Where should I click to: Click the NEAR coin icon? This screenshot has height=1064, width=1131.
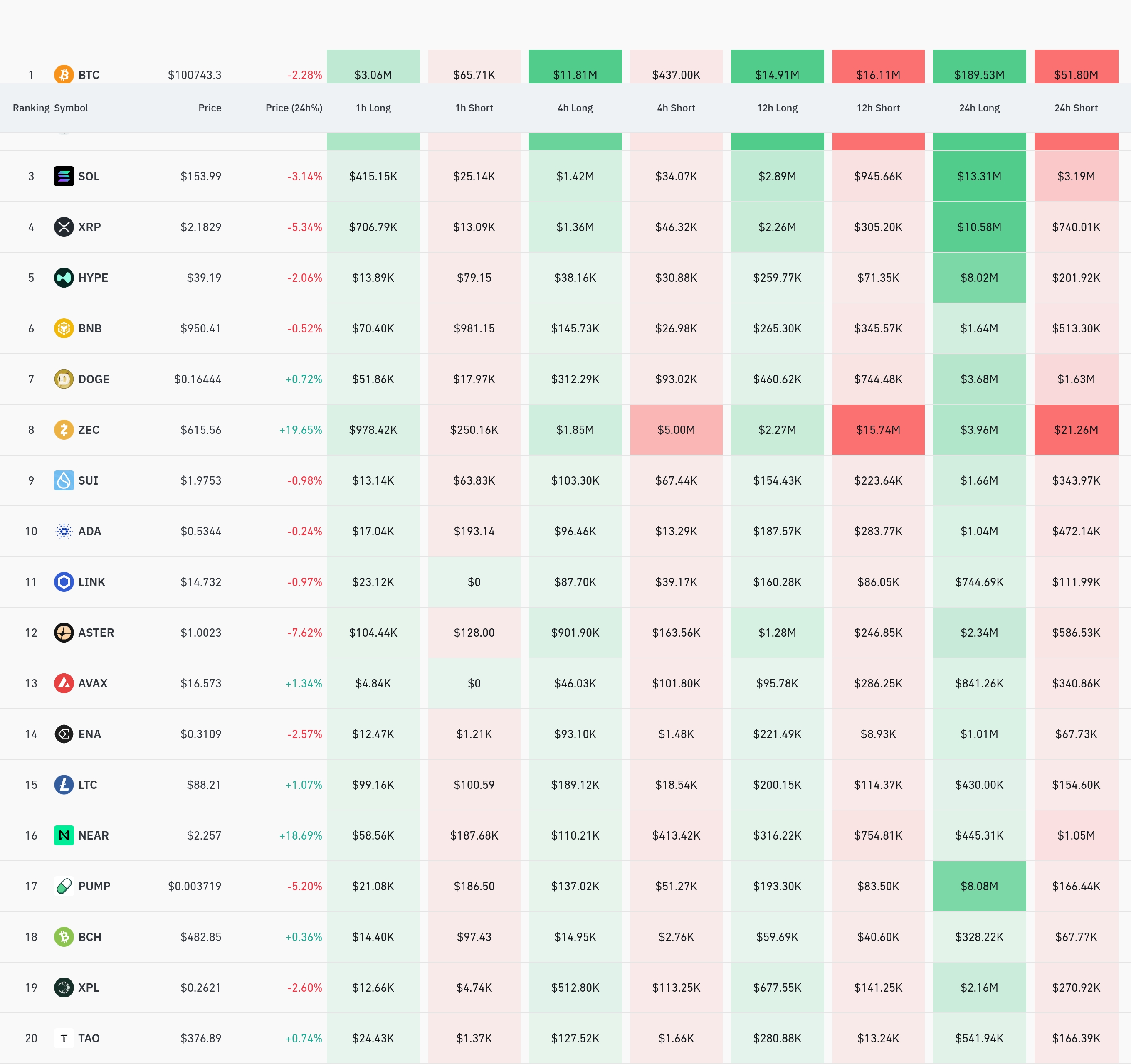pos(64,835)
